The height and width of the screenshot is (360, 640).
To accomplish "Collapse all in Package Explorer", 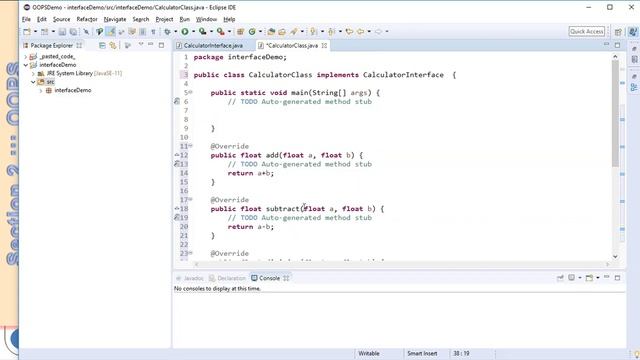I will pyautogui.click(x=102, y=45).
